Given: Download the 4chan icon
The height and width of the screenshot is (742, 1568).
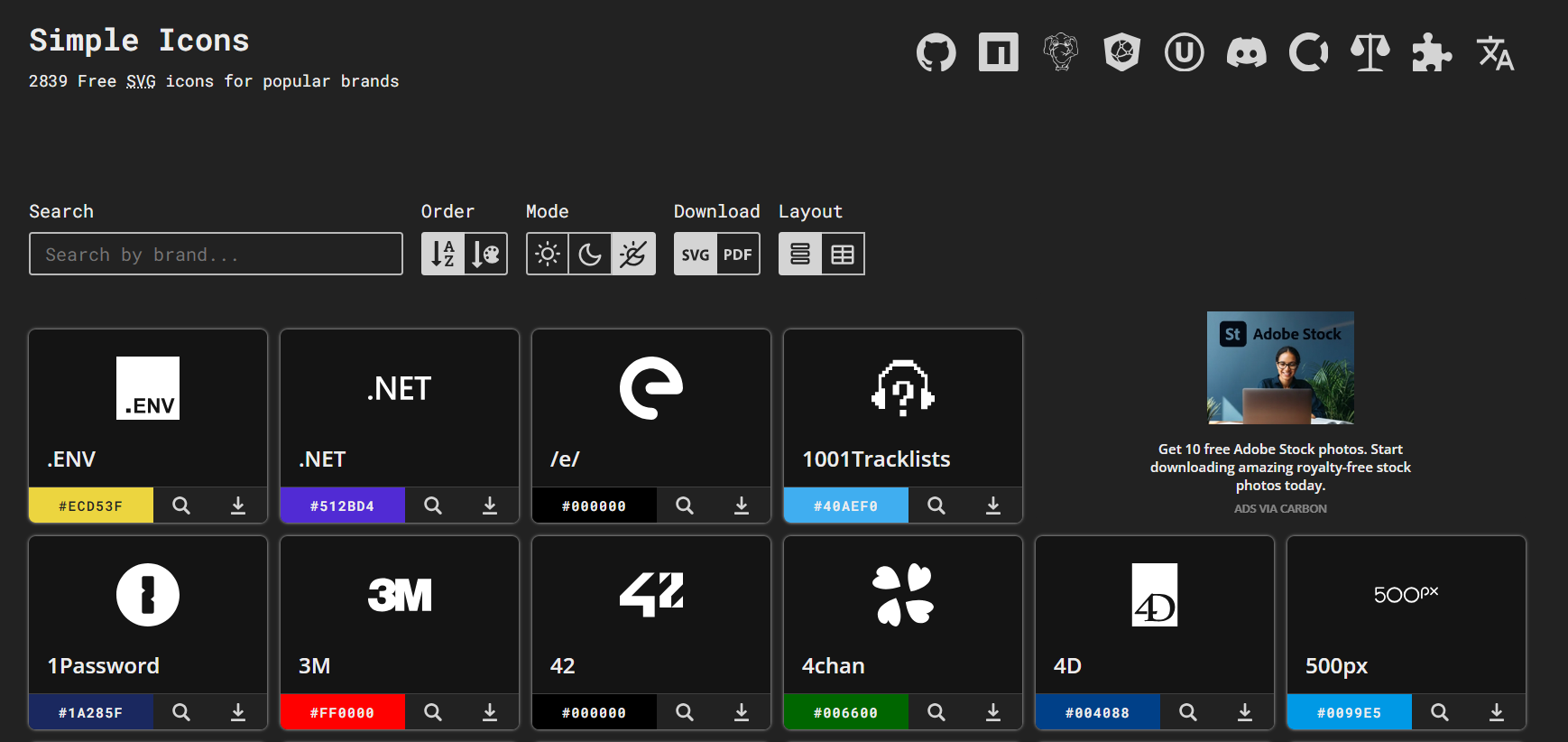Looking at the screenshot, I should tap(993, 712).
